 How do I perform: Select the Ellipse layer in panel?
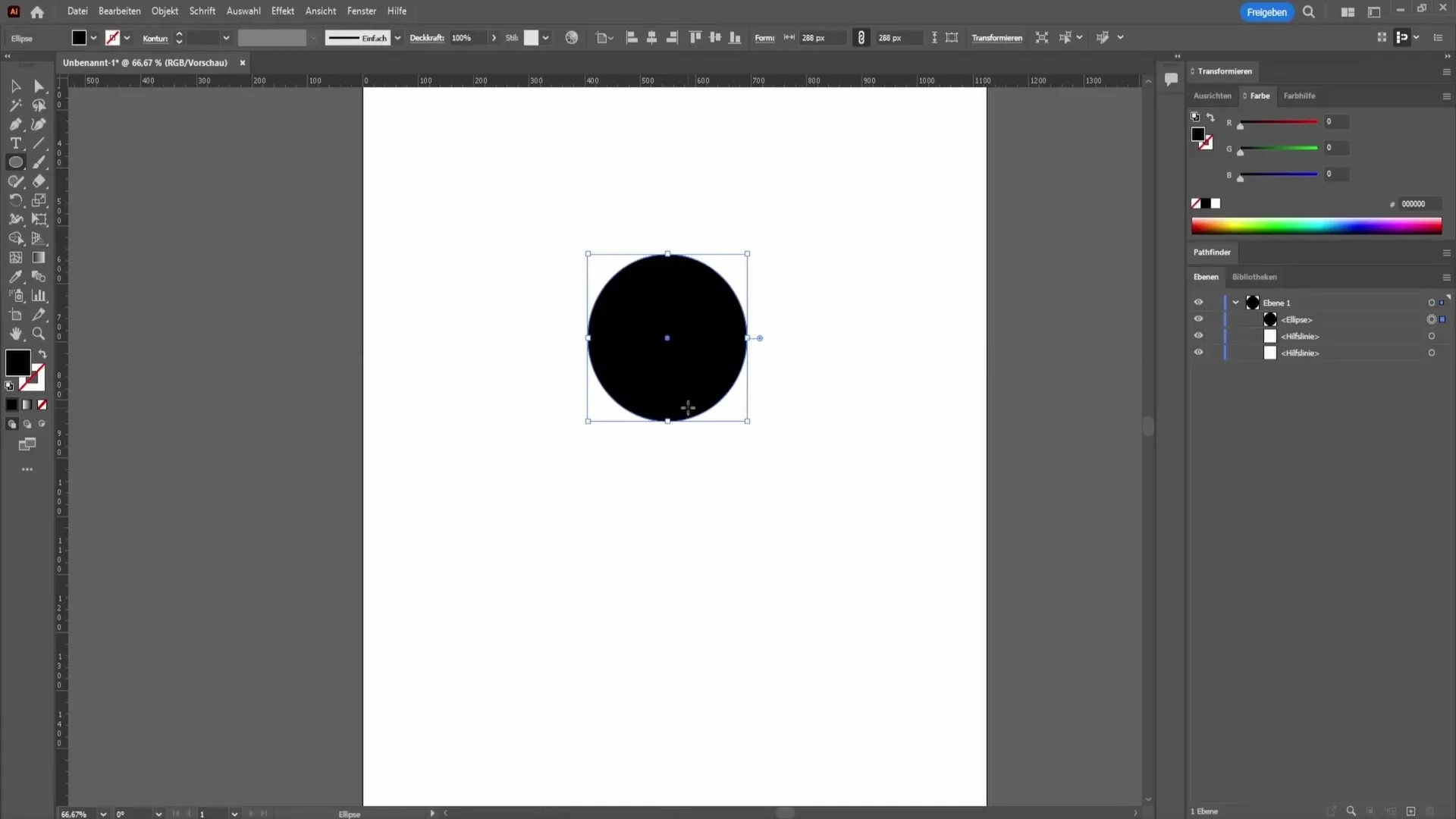[1298, 319]
